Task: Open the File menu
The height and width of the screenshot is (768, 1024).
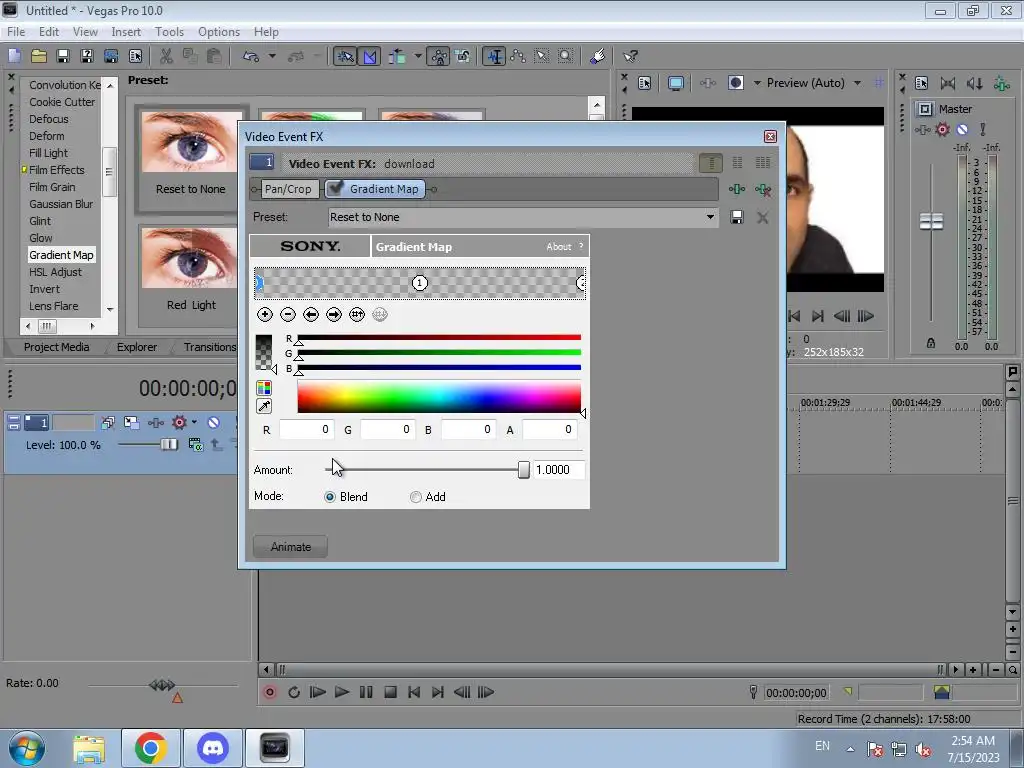Action: coord(16,31)
